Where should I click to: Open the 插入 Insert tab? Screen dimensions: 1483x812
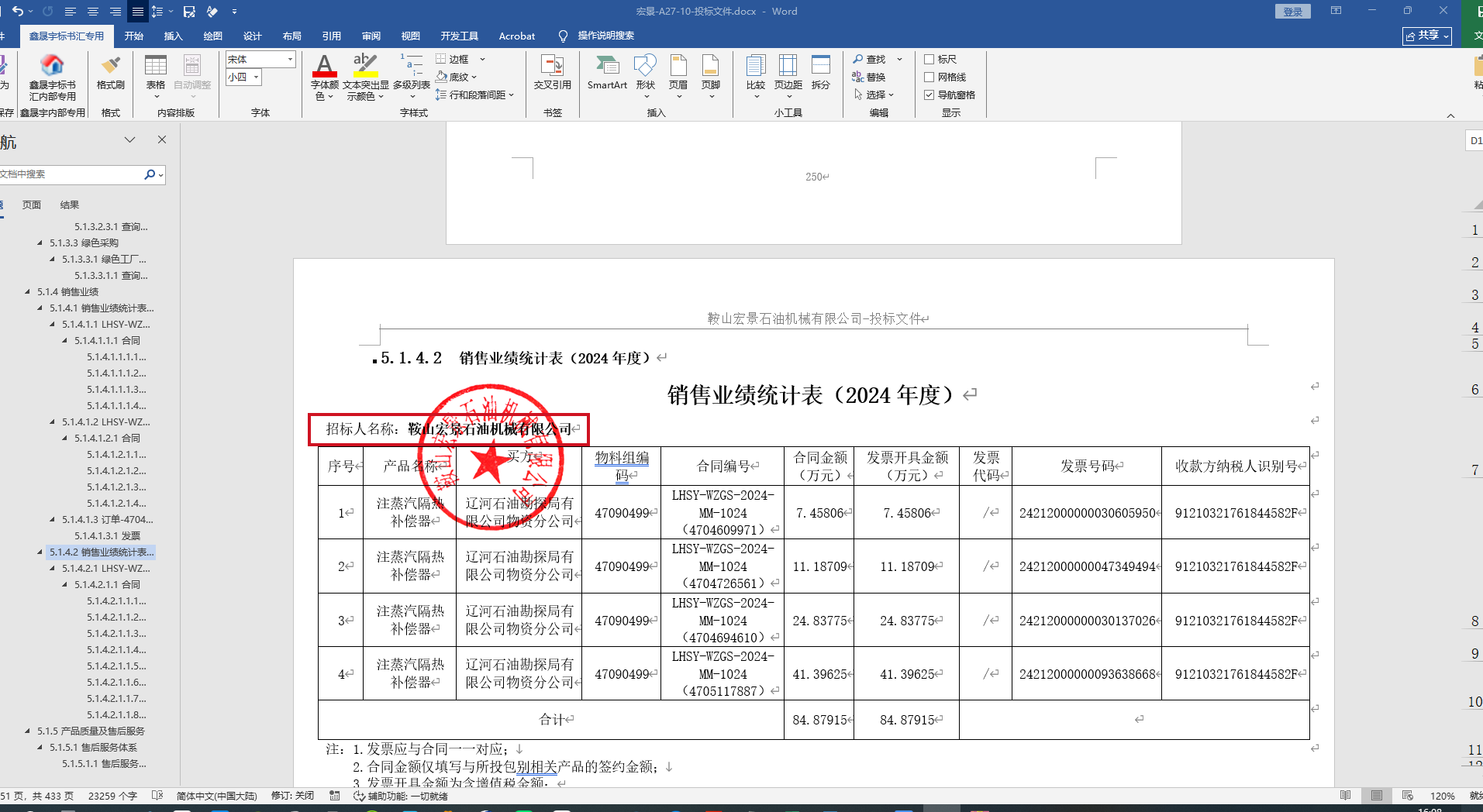[x=174, y=36]
